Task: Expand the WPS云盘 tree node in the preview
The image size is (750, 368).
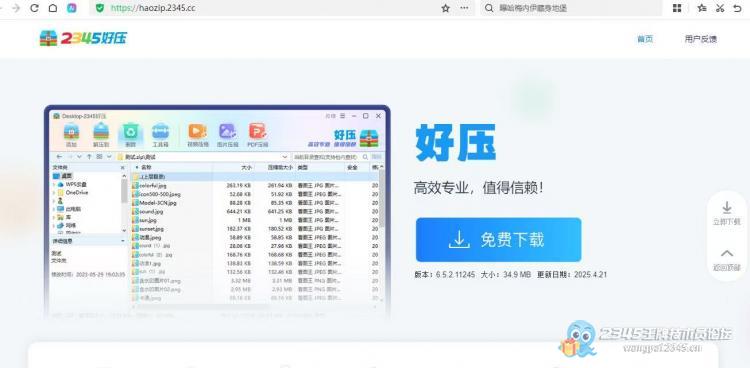Action: (54, 184)
